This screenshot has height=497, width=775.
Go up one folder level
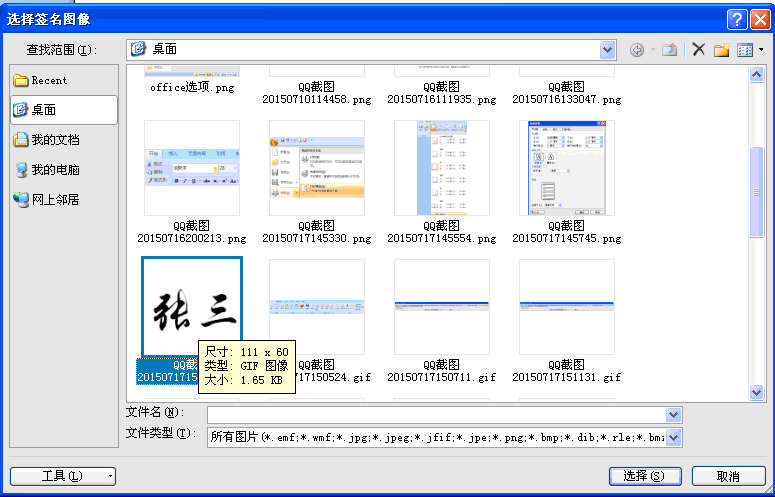[x=670, y=49]
